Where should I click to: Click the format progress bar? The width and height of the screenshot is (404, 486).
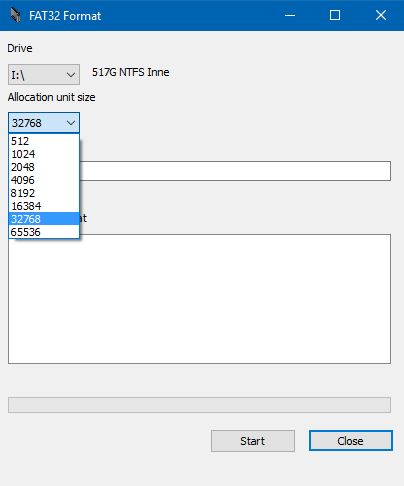pyautogui.click(x=199, y=405)
